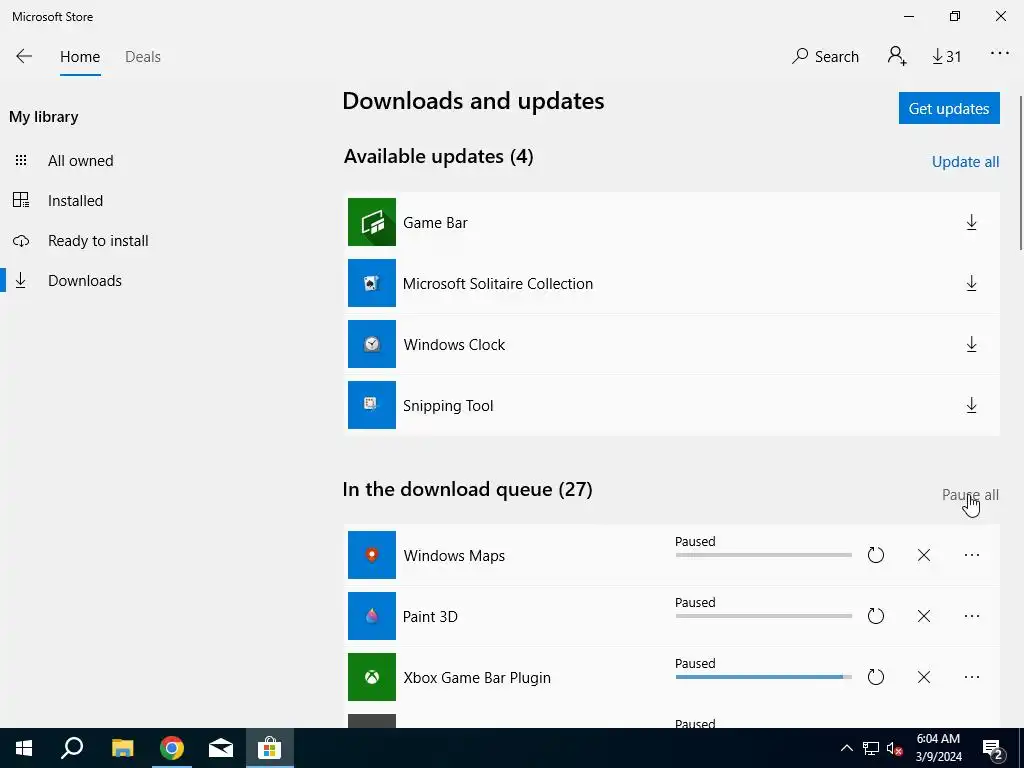Click the Installed list icon
Image resolution: width=1024 pixels, height=768 pixels.
[21, 200]
